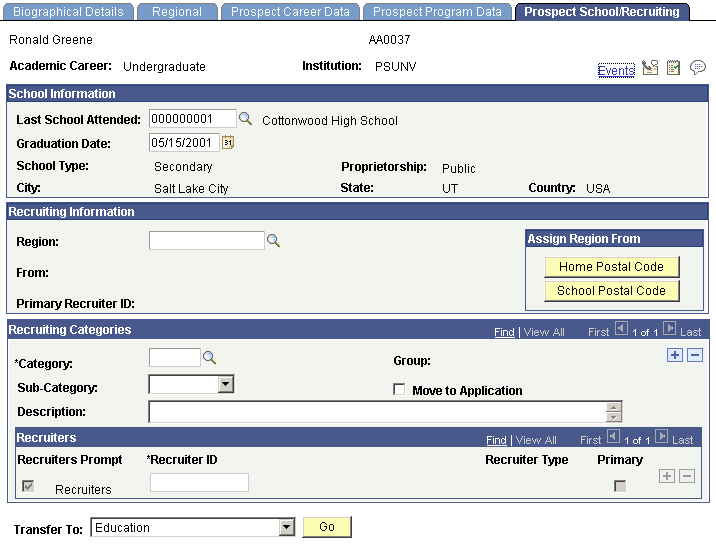Click Cottonwood High School text
This screenshot has height=544, width=716.
coord(330,121)
